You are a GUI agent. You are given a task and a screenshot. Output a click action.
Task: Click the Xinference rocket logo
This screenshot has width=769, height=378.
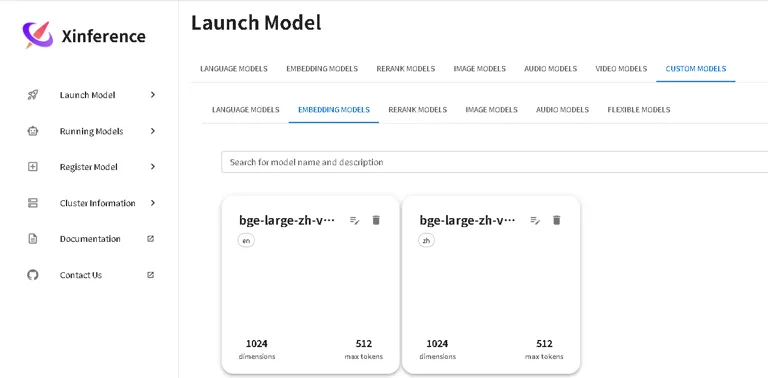(38, 35)
